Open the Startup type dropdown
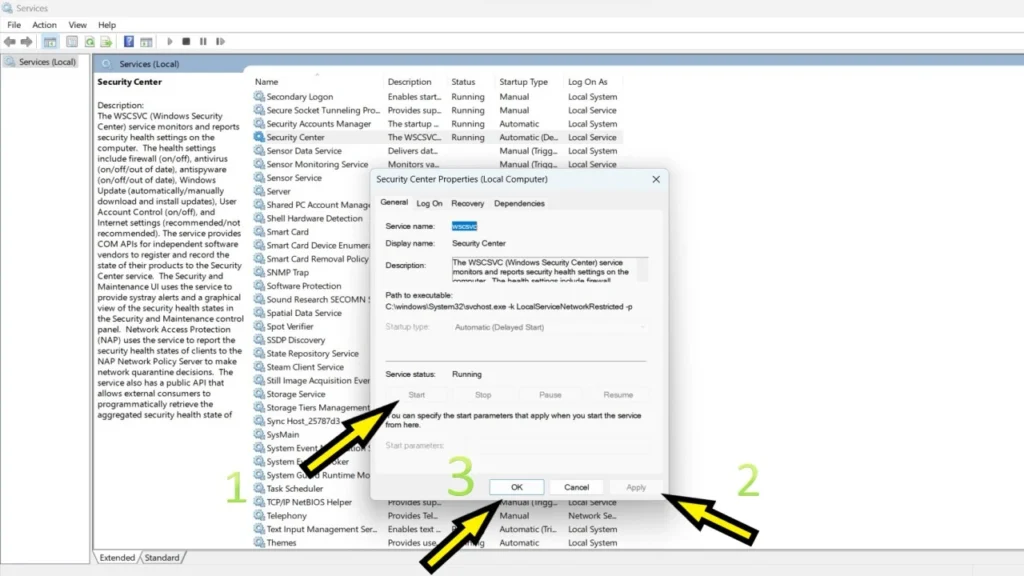 (x=549, y=327)
